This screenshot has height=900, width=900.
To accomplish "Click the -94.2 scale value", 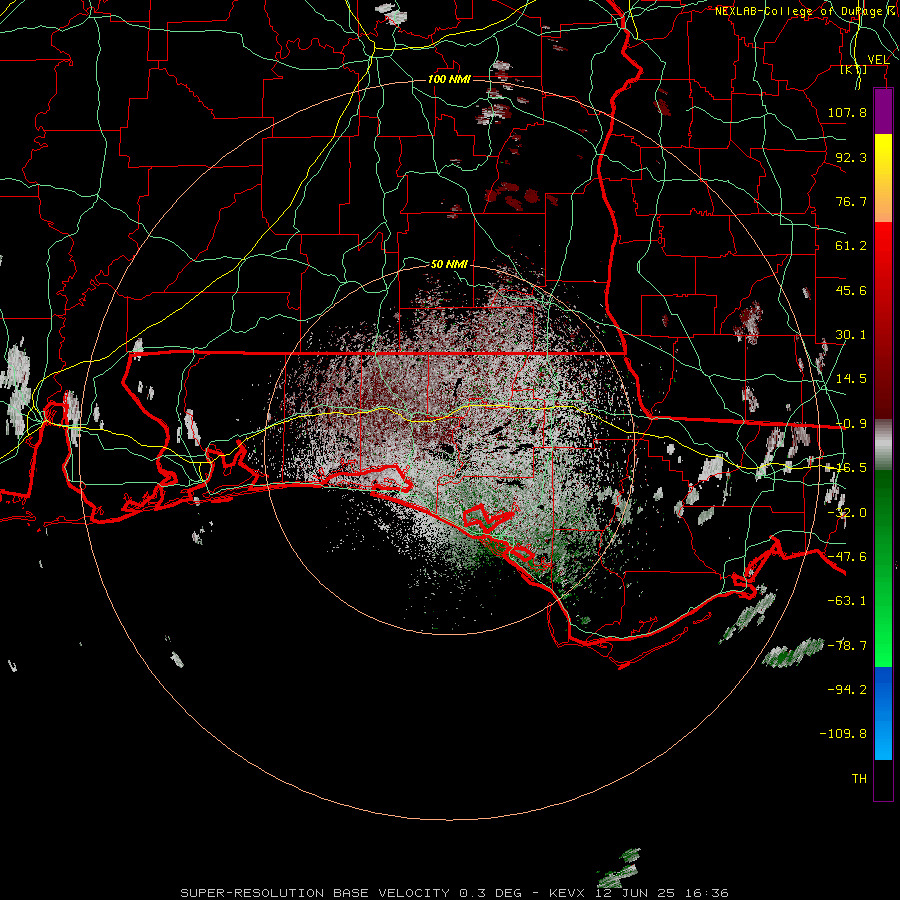I will (847, 690).
